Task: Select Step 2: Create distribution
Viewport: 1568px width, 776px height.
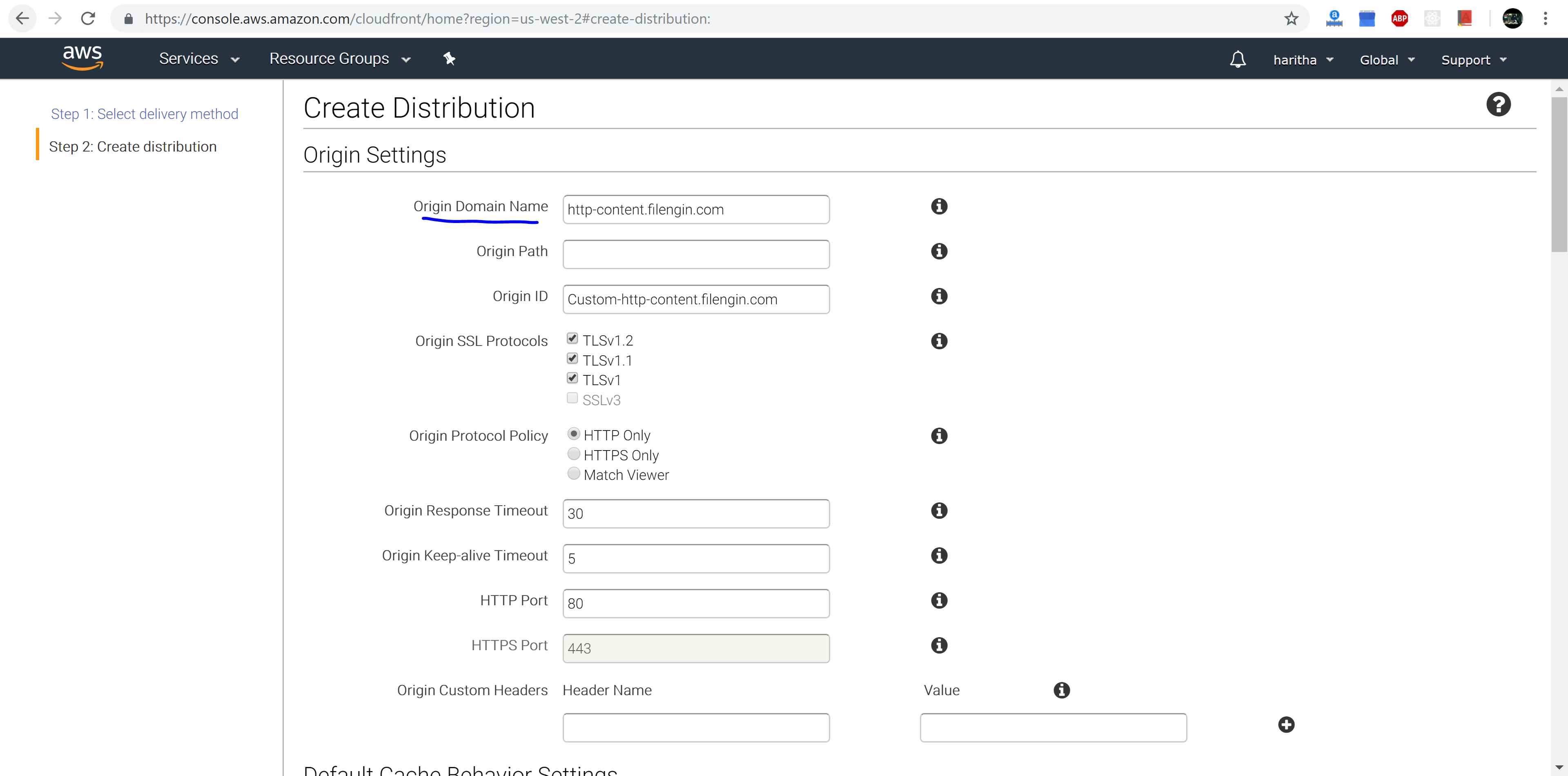Action: tap(133, 147)
